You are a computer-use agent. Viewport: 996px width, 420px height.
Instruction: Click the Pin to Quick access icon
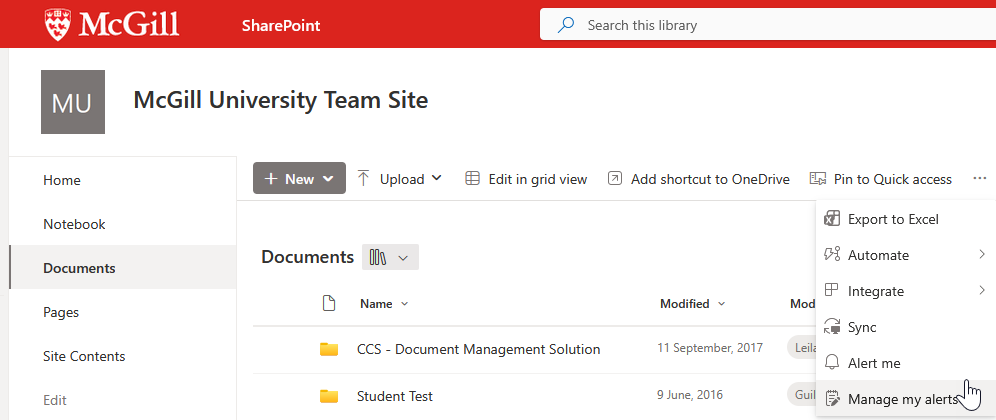(818, 179)
